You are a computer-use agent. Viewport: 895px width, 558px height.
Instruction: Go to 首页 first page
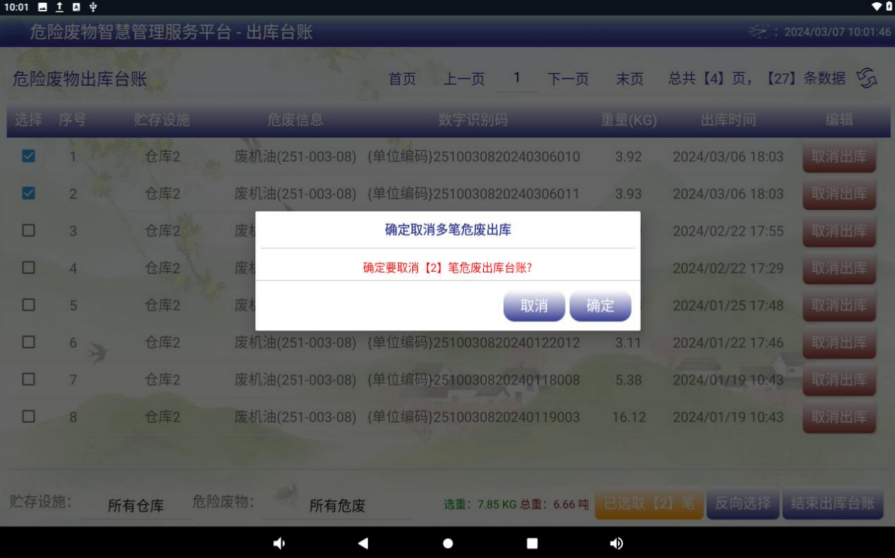click(402, 79)
